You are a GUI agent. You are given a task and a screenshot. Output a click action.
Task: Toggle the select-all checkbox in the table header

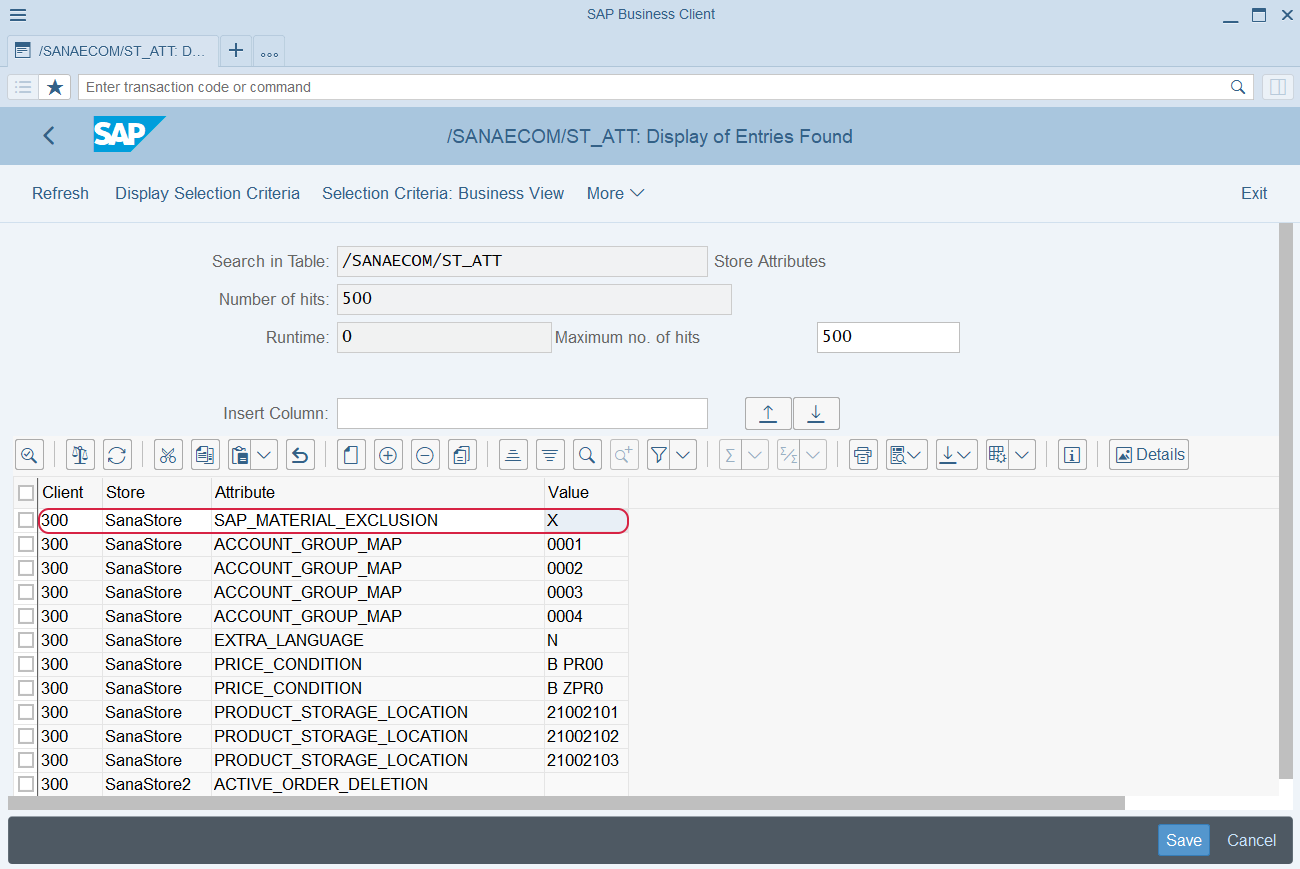(26, 493)
